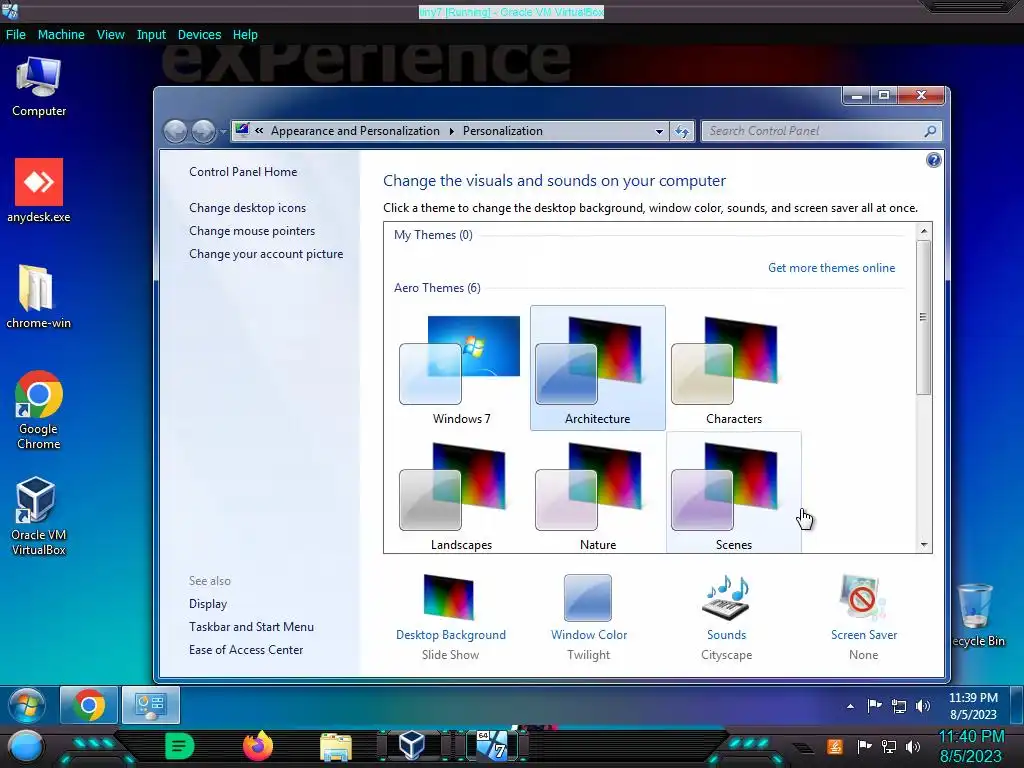
Task: Open Desktop Background settings
Action: 450,617
